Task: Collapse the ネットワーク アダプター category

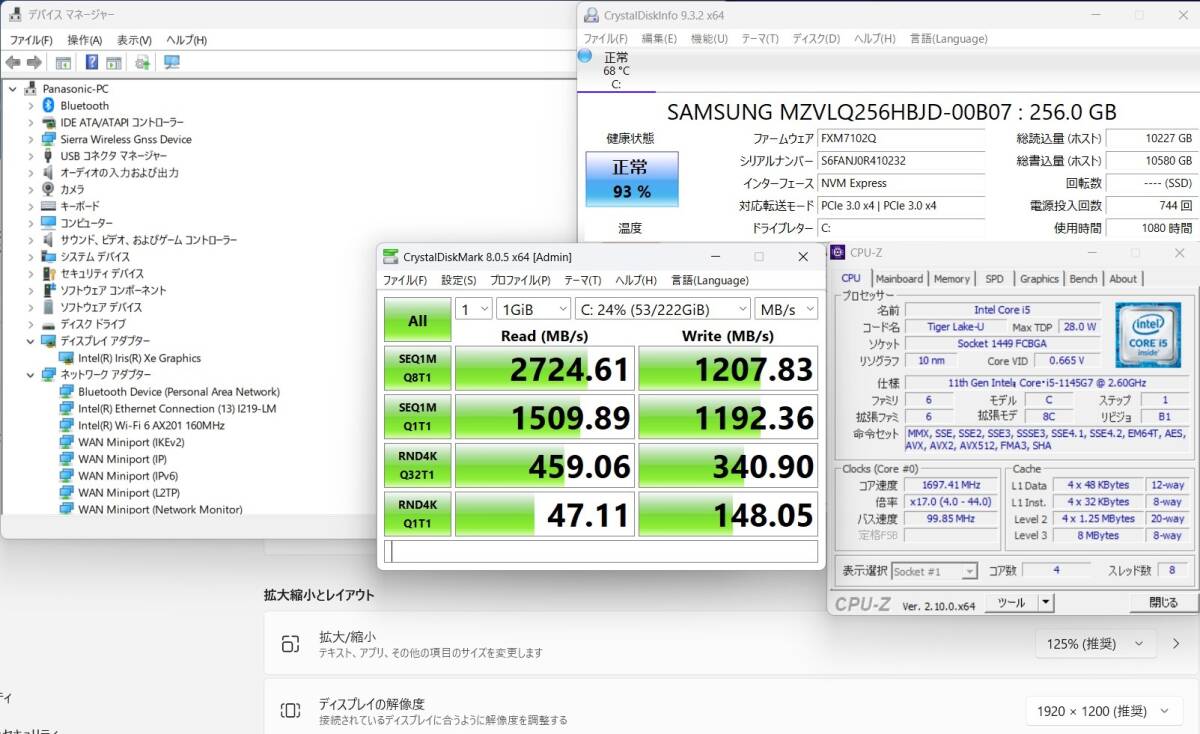Action: click(x=31, y=375)
